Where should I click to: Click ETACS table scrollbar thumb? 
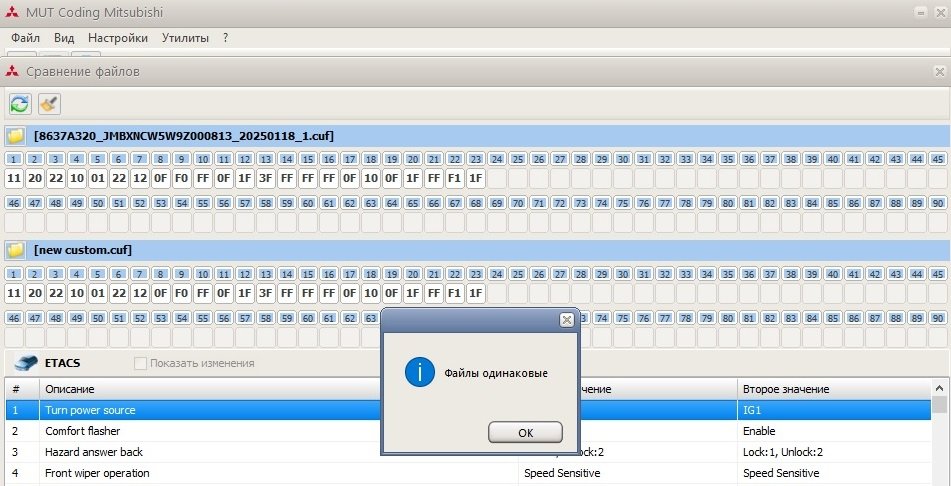click(939, 405)
